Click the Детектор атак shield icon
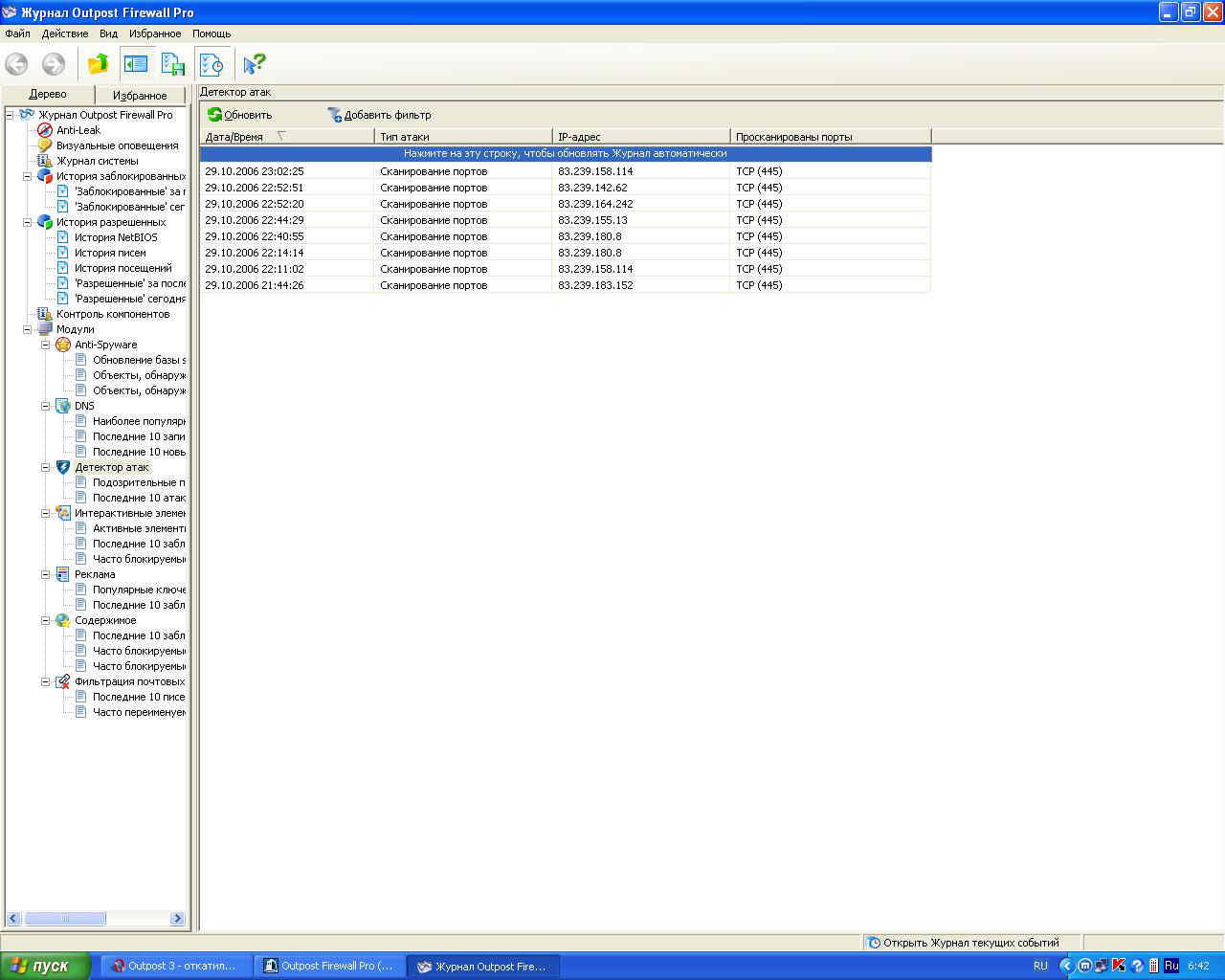The width and height of the screenshot is (1225, 980). [x=63, y=467]
